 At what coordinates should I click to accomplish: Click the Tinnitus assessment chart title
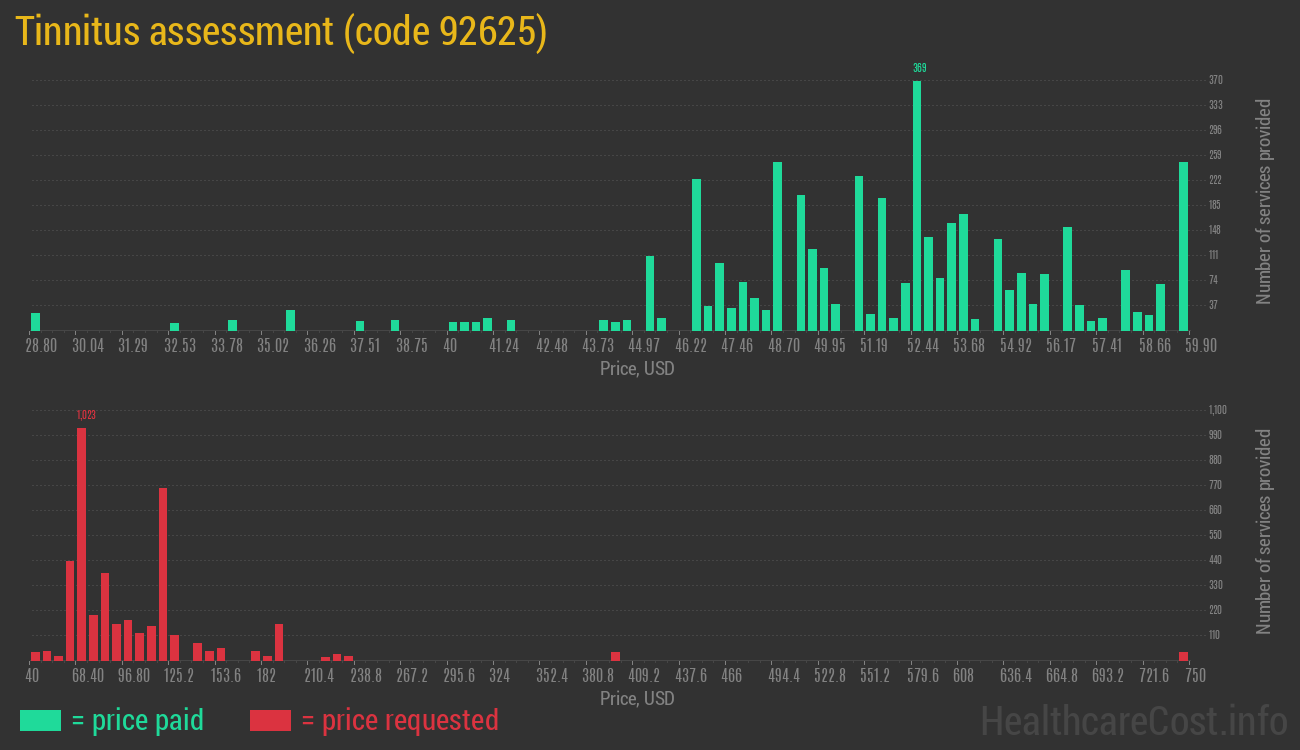[281, 32]
